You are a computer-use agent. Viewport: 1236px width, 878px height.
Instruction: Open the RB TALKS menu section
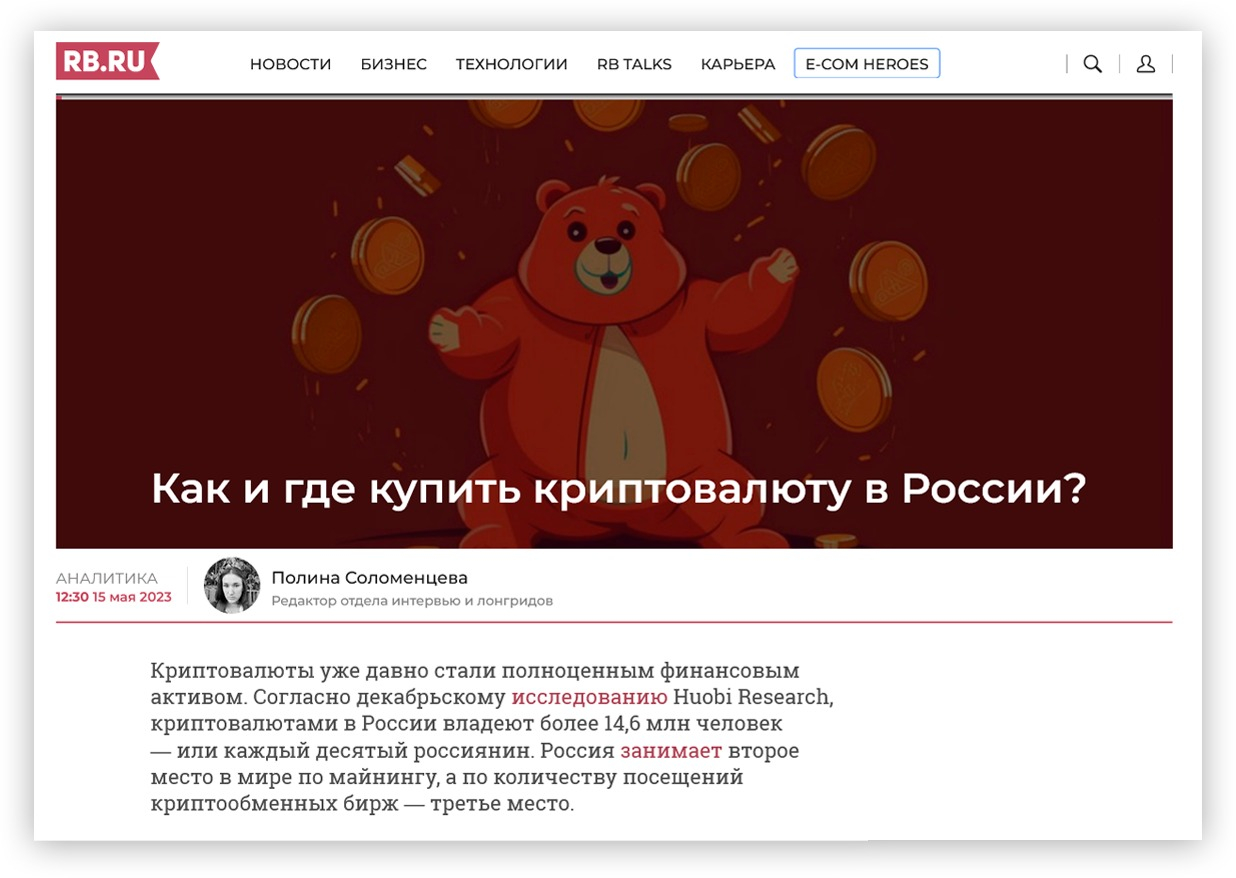point(634,64)
